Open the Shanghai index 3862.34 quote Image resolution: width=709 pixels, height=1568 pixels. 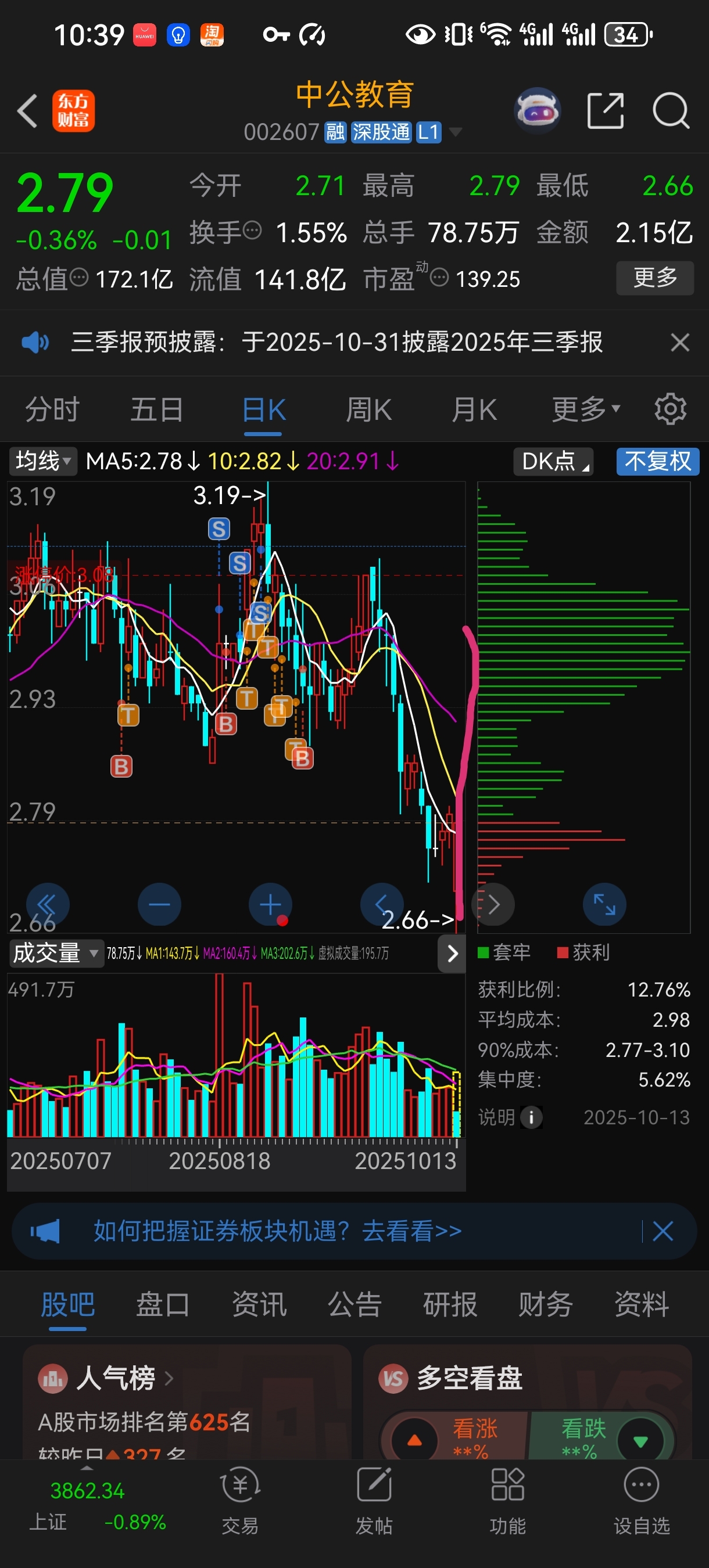87,1491
